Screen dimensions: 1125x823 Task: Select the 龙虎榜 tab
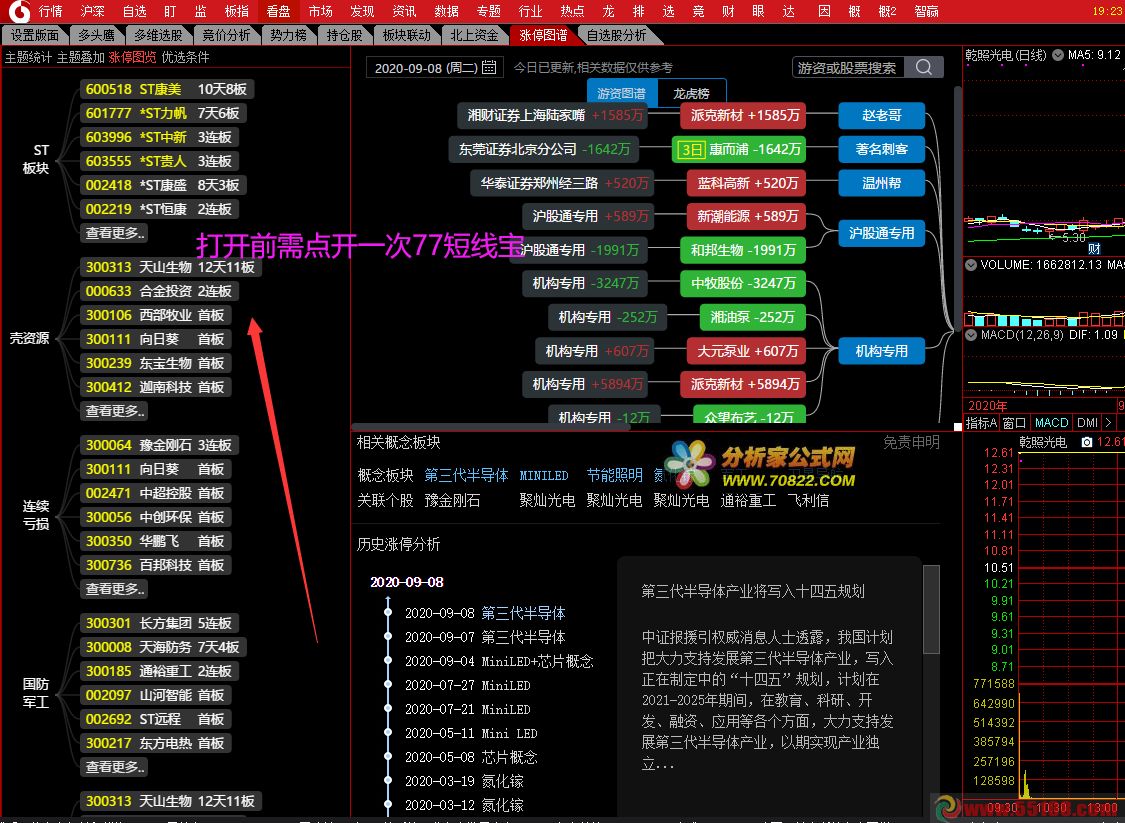point(691,93)
